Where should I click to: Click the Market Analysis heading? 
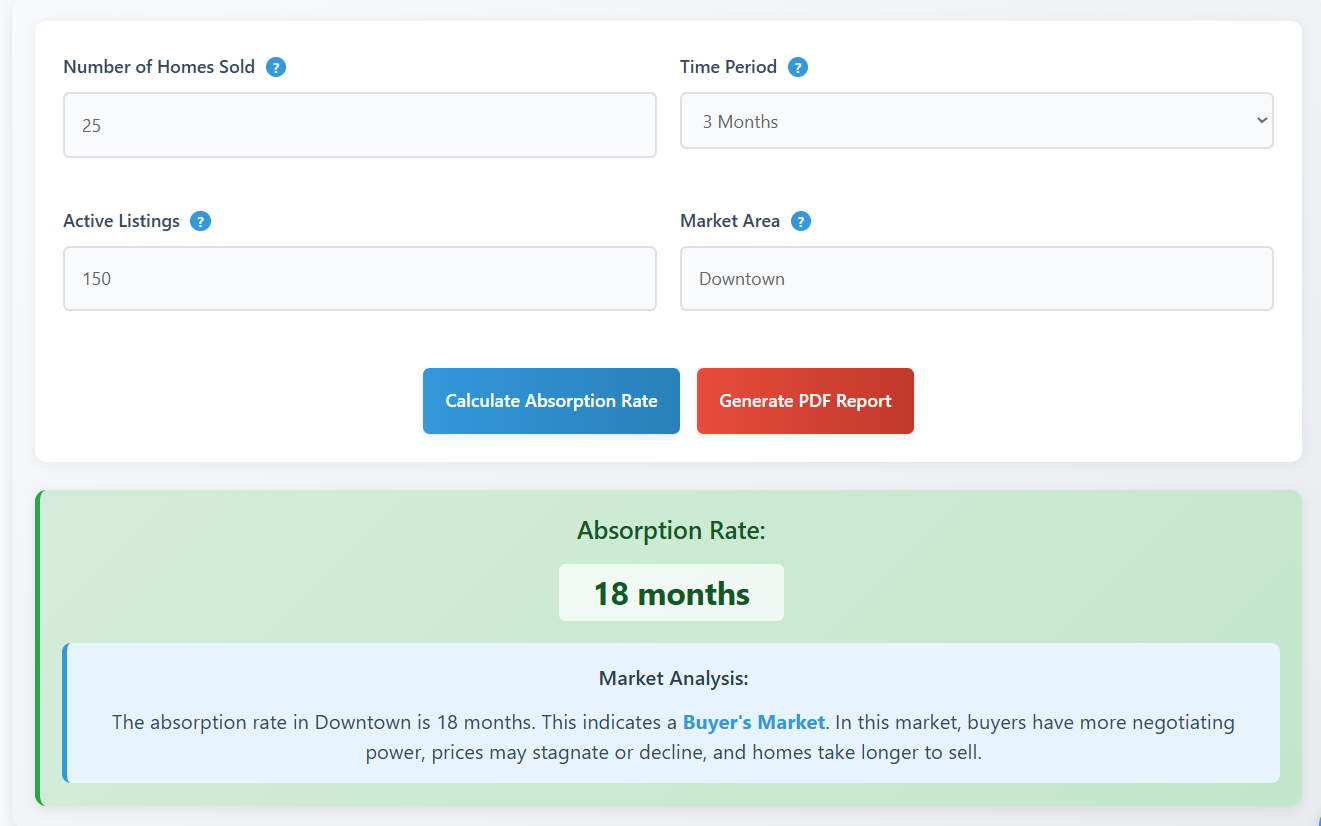(x=673, y=678)
